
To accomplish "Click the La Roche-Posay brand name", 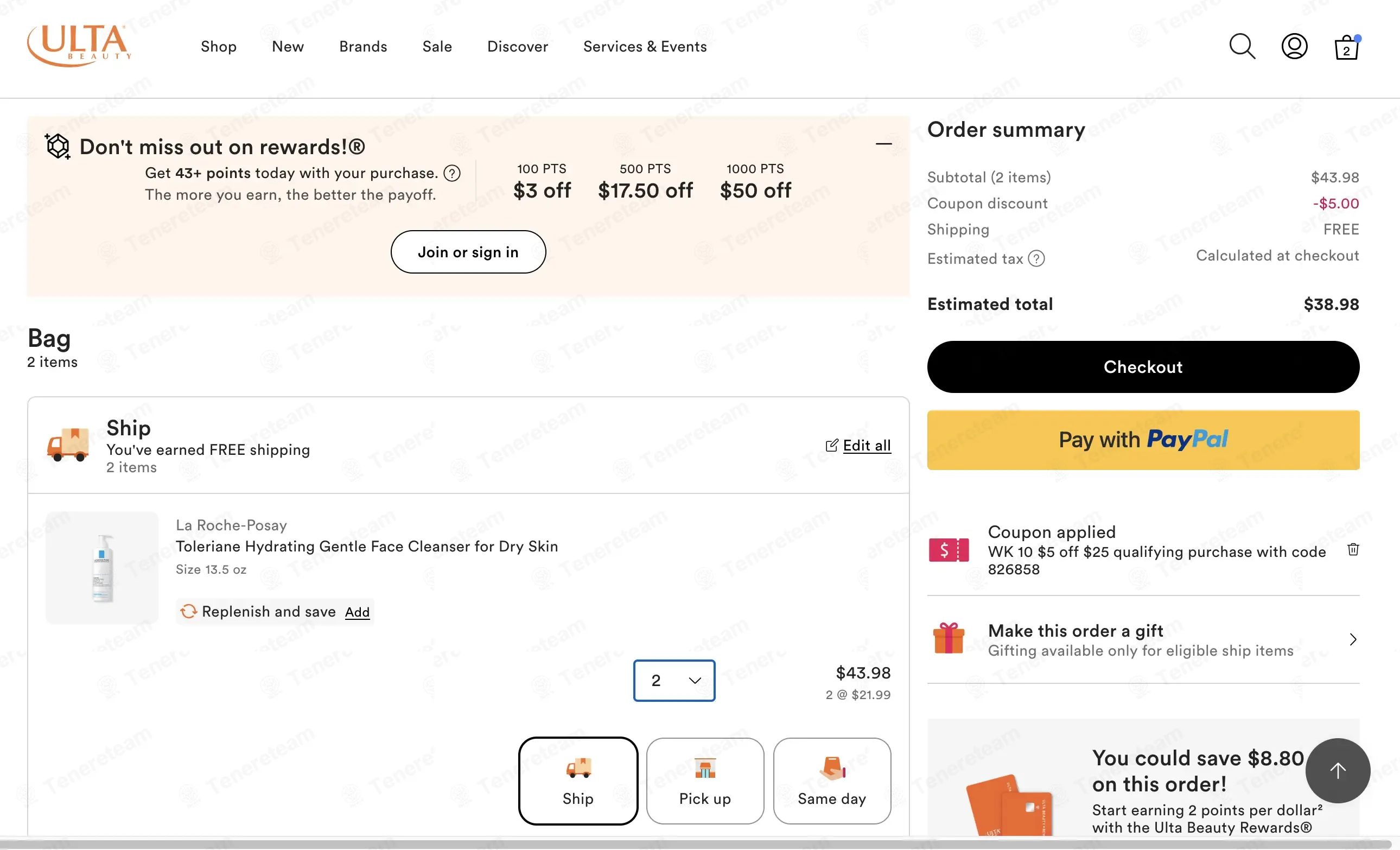I will 231,525.
